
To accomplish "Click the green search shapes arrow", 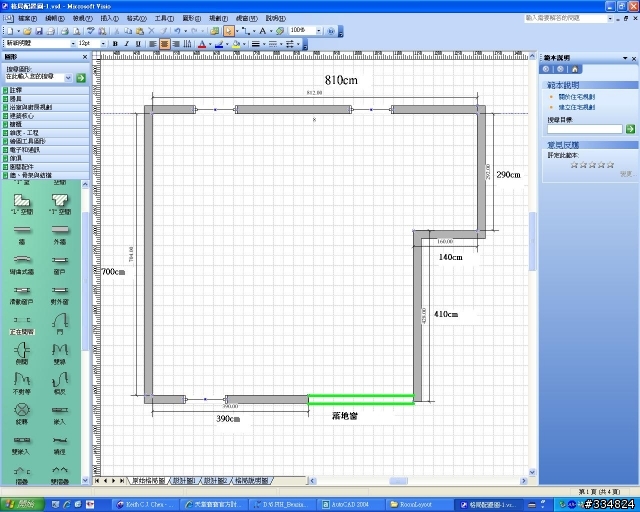I will click(81, 78).
